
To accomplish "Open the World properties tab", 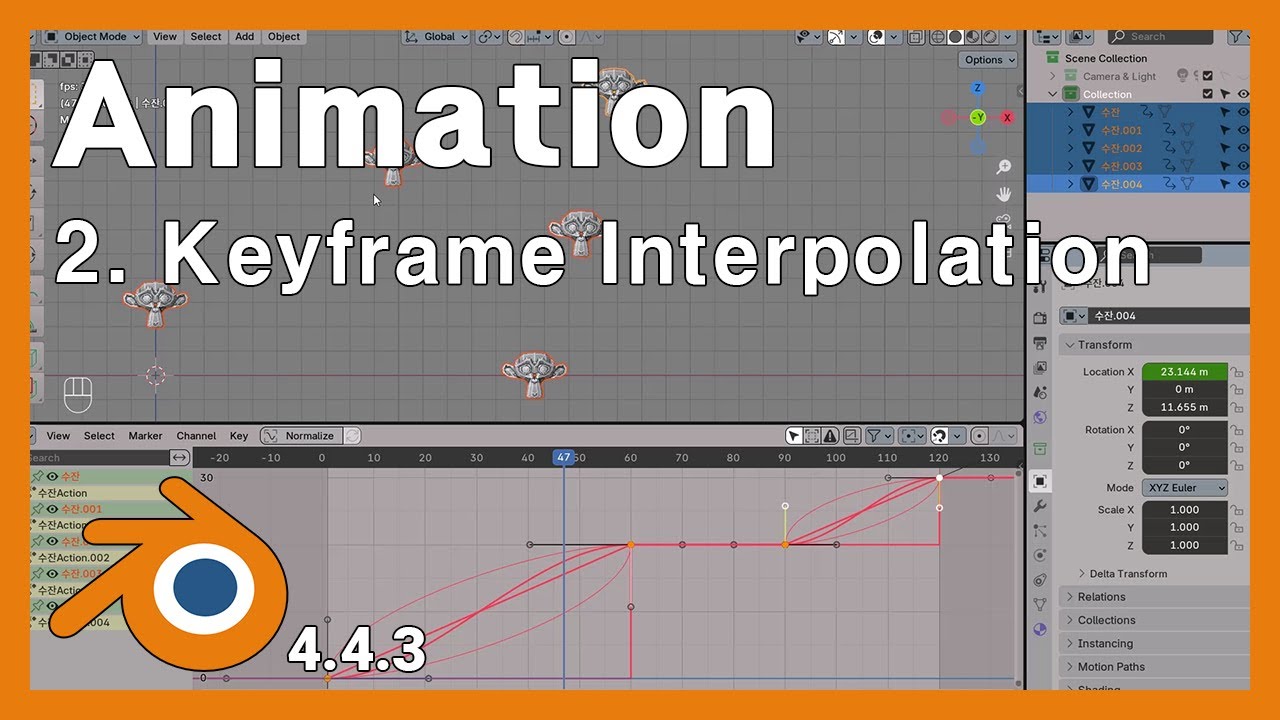I will [1040, 418].
